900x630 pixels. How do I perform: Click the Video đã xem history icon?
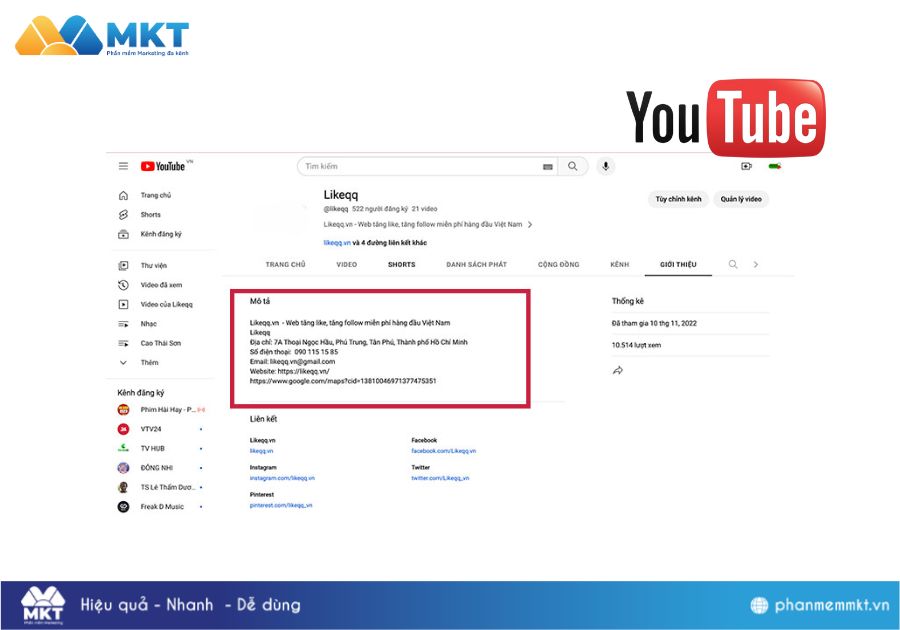point(123,285)
